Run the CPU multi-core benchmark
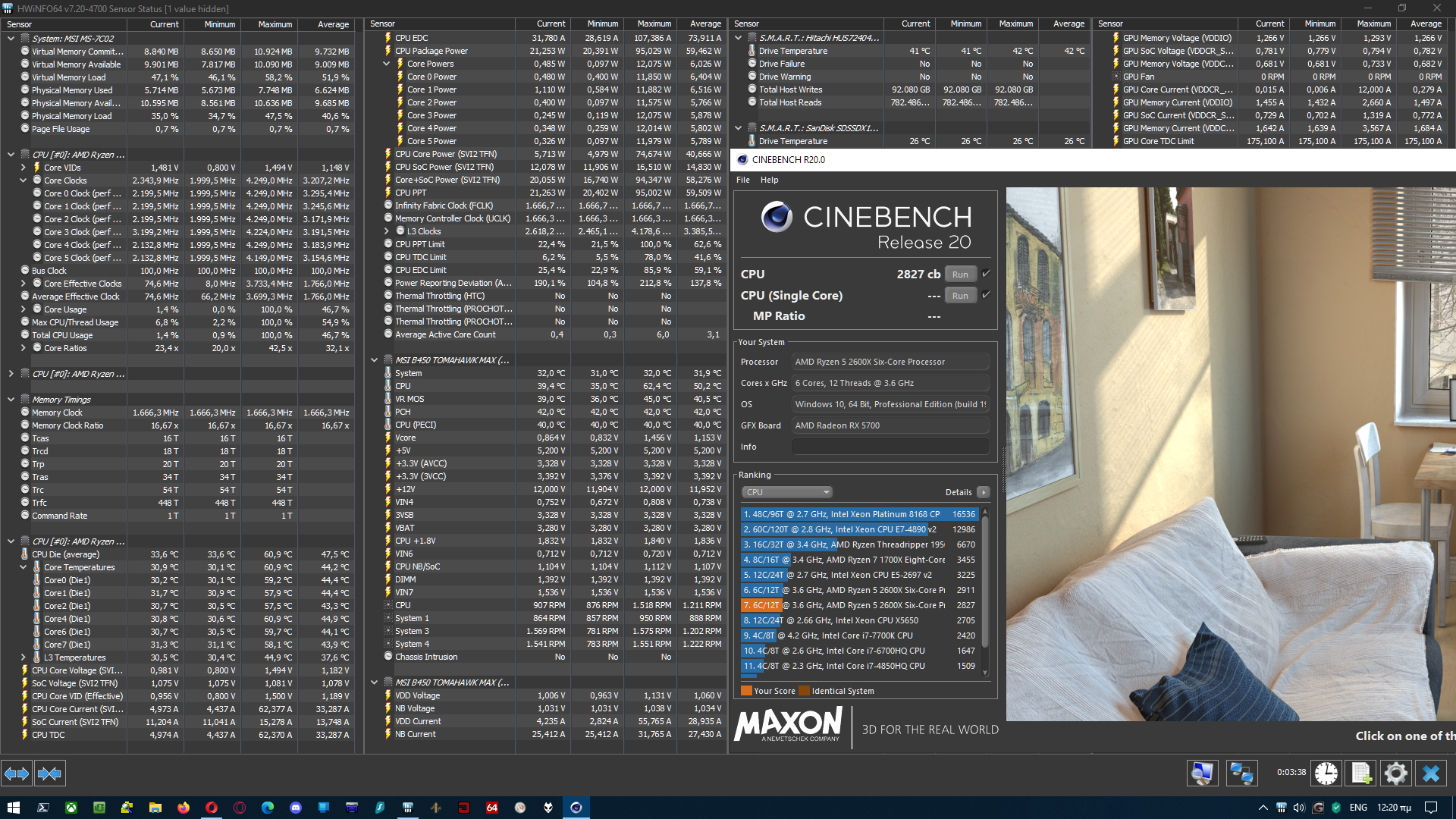The image size is (1456, 819). [x=960, y=275]
